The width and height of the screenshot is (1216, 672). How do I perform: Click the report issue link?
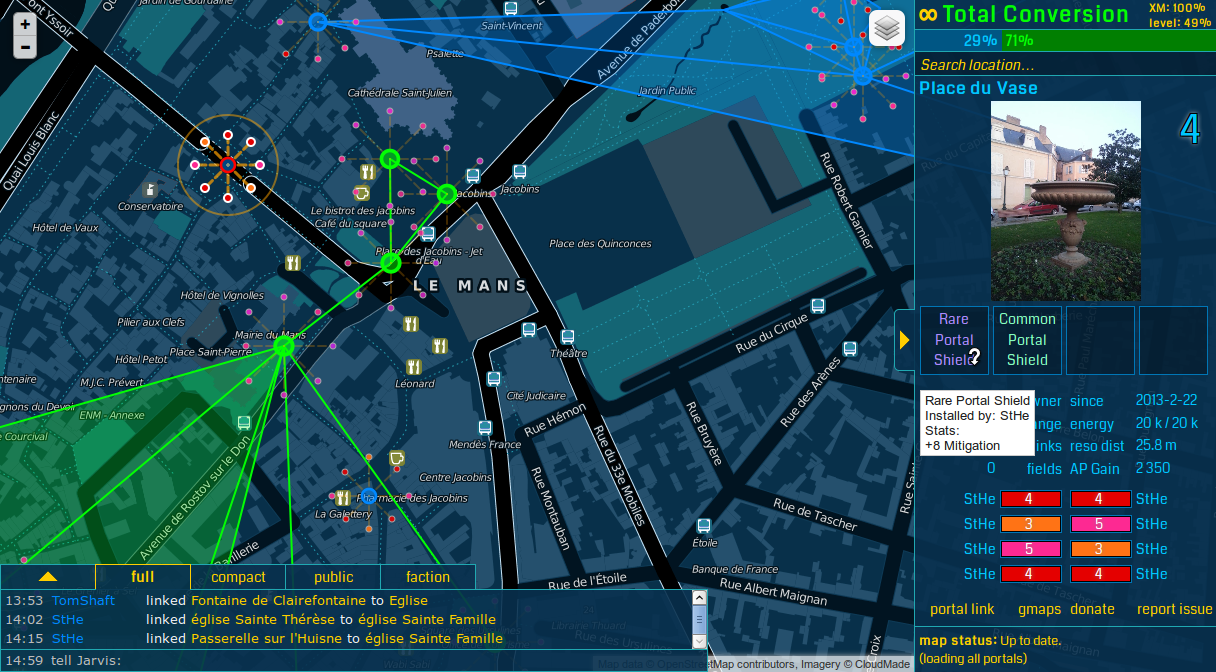(x=1174, y=609)
